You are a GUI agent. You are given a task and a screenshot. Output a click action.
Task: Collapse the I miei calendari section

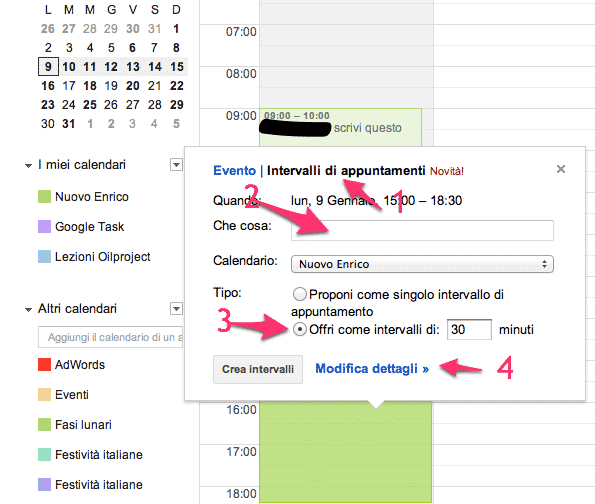coord(28,166)
